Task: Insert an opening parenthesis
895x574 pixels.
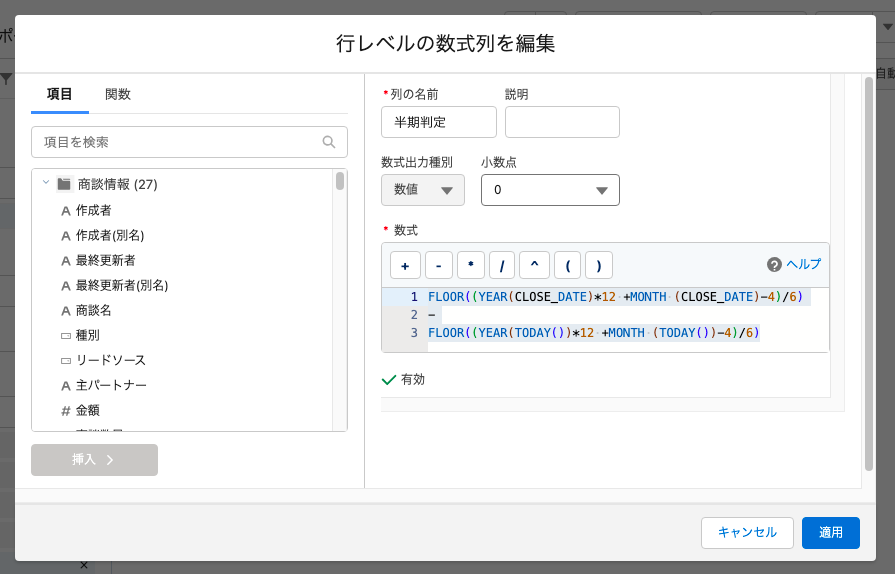Action: click(568, 265)
